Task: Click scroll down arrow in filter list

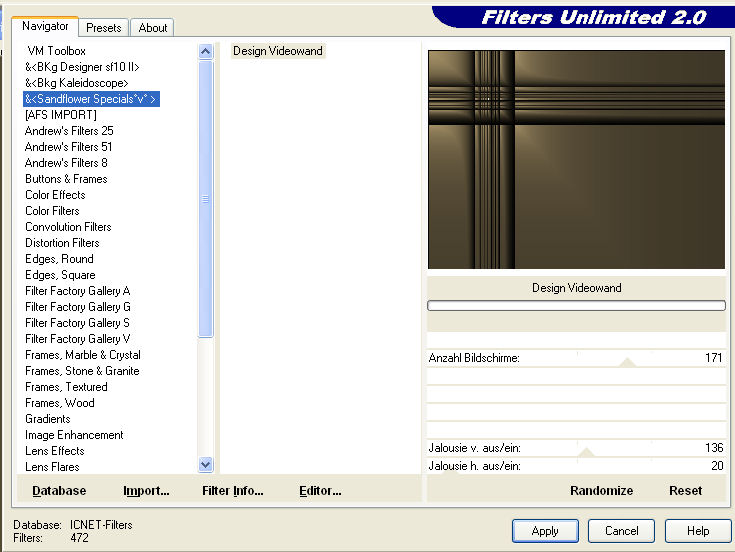Action: pos(205,464)
